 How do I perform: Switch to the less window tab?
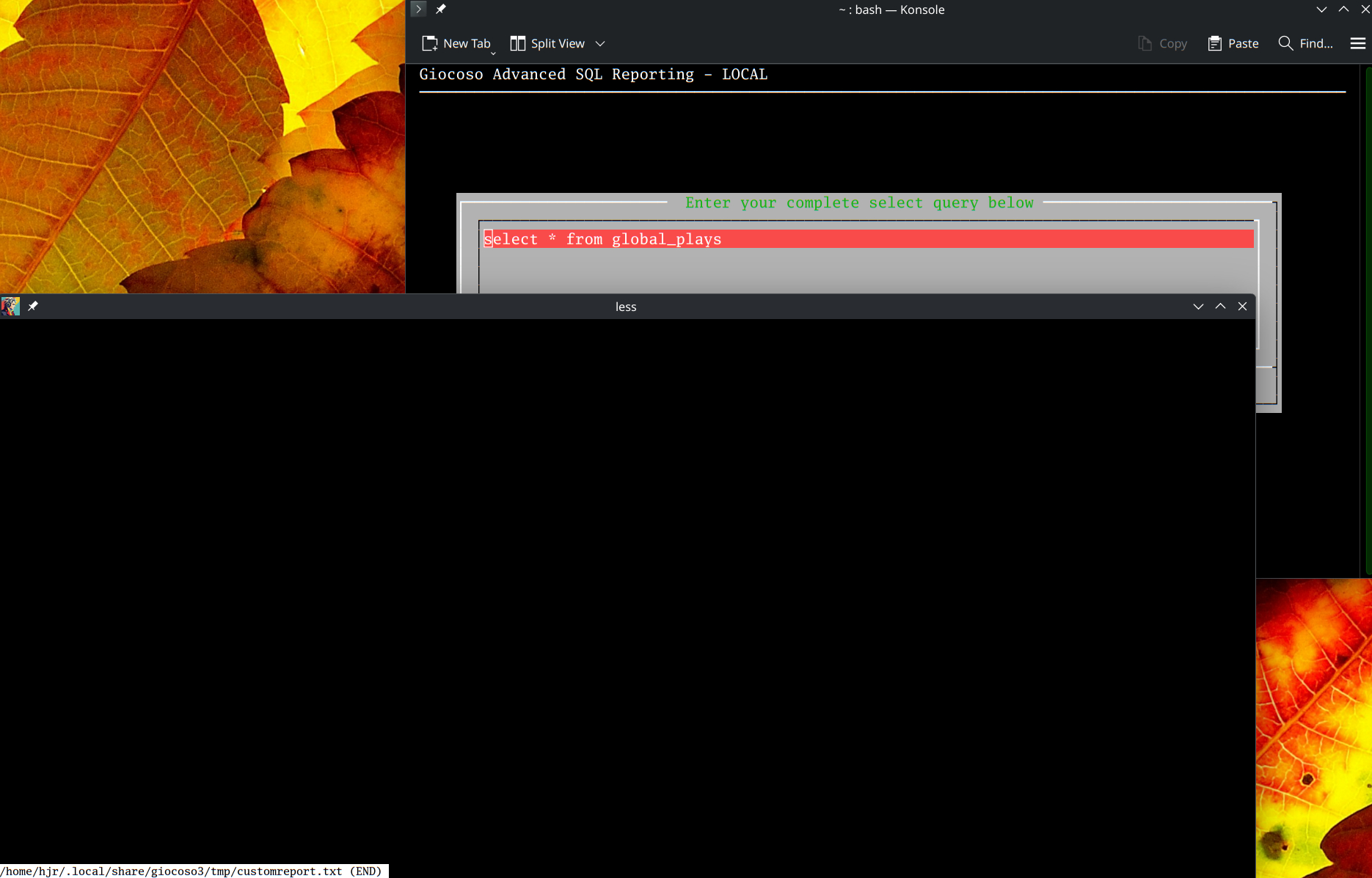(625, 306)
